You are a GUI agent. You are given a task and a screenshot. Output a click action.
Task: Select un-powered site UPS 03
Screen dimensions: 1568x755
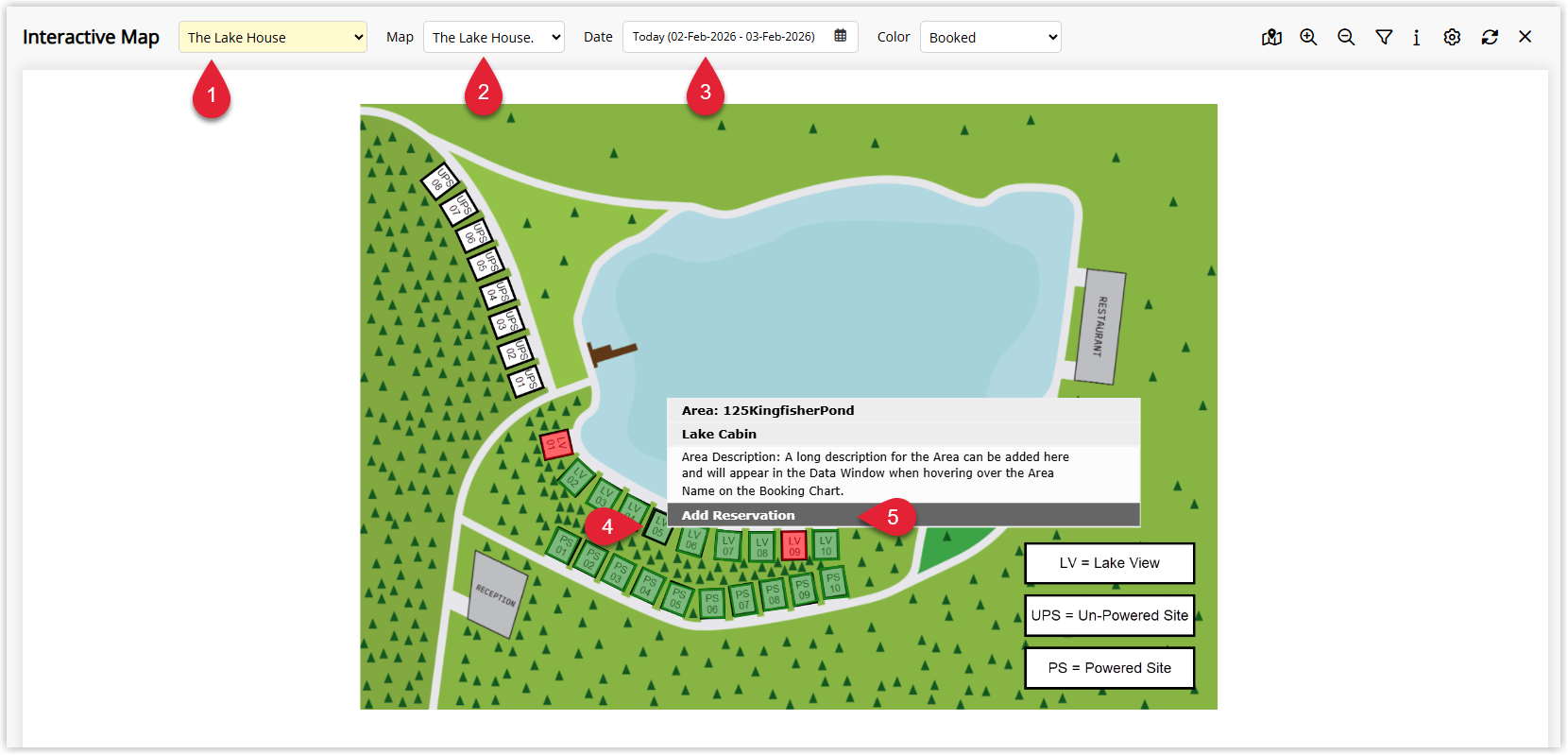coord(506,322)
